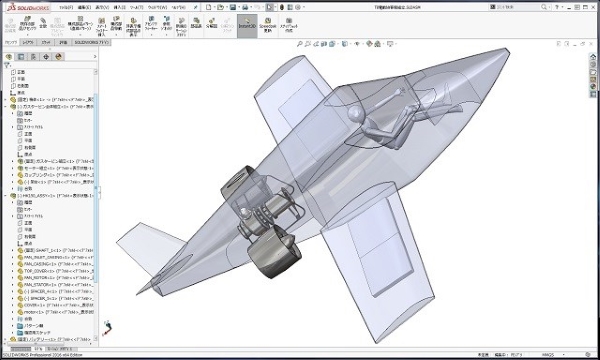Click the Speedpak update icon
This screenshot has height=360, width=600.
click(x=267, y=25)
